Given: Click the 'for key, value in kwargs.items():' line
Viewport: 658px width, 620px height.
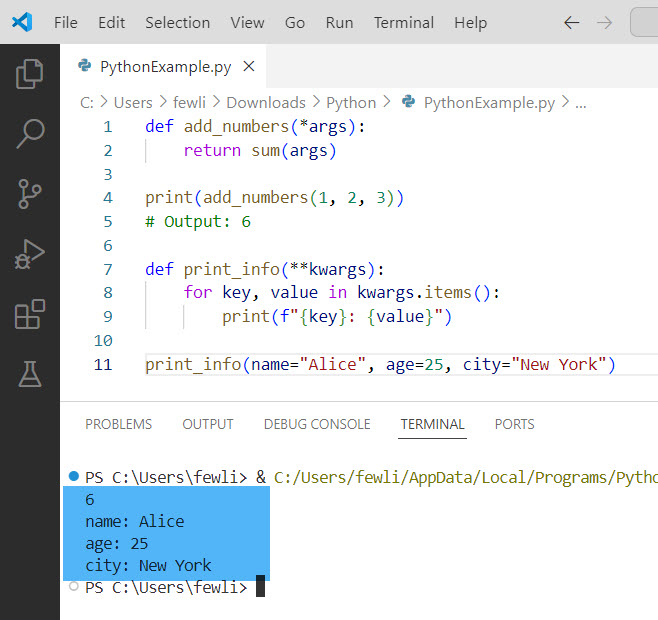Looking at the screenshot, I should pos(341,293).
